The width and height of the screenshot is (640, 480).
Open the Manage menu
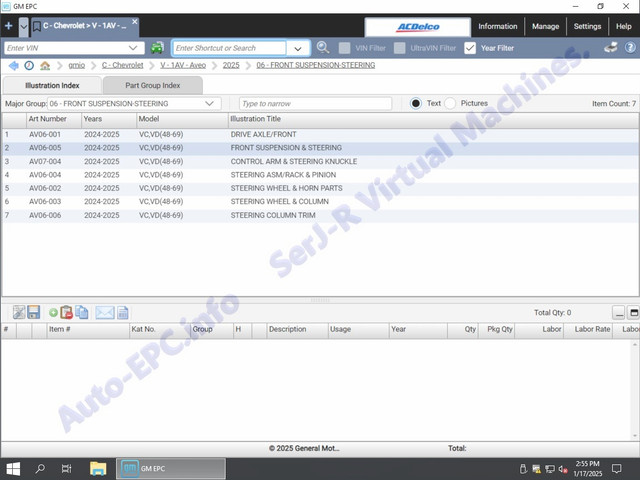[545, 27]
